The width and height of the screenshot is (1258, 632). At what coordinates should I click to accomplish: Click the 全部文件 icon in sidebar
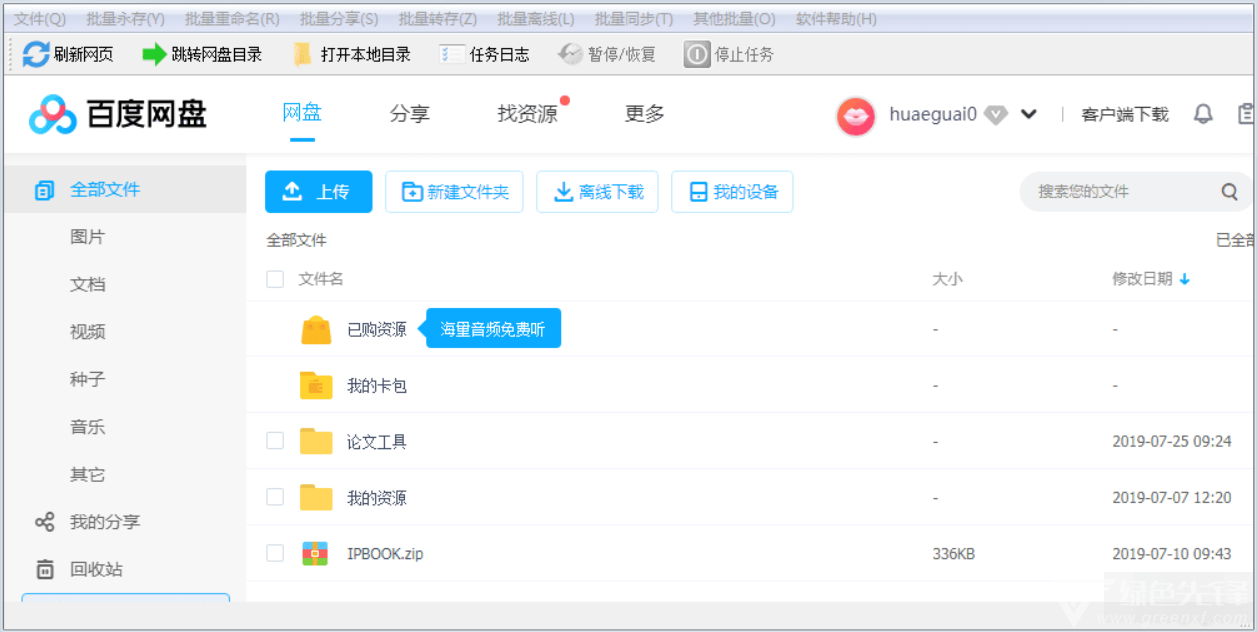pyautogui.click(x=45, y=190)
